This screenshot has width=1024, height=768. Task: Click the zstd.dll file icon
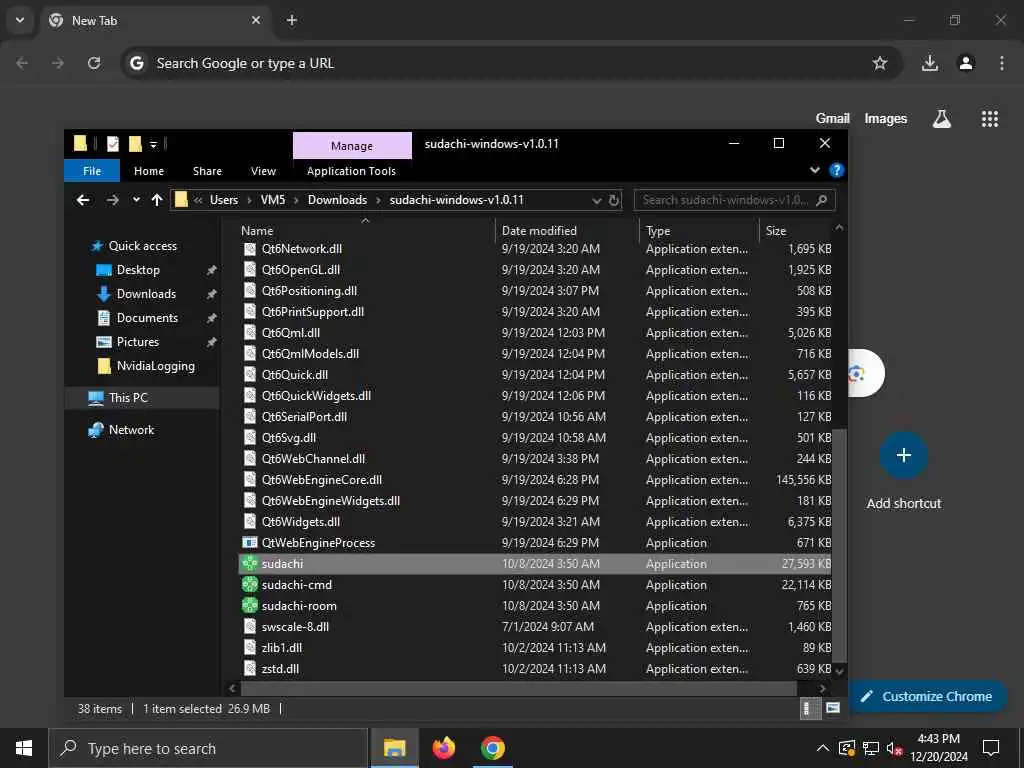coord(249,669)
